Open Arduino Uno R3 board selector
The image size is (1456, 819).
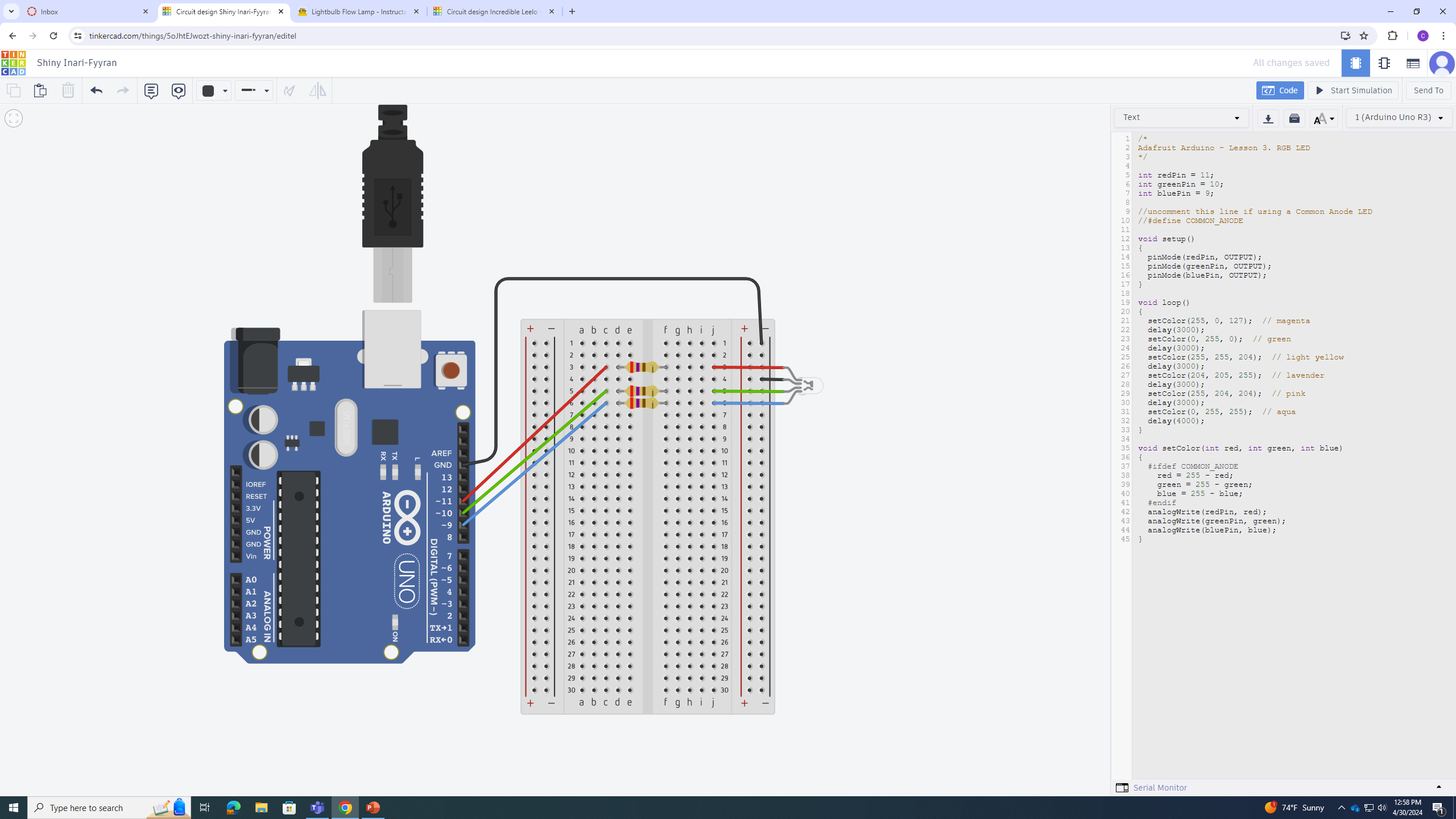tap(1399, 118)
